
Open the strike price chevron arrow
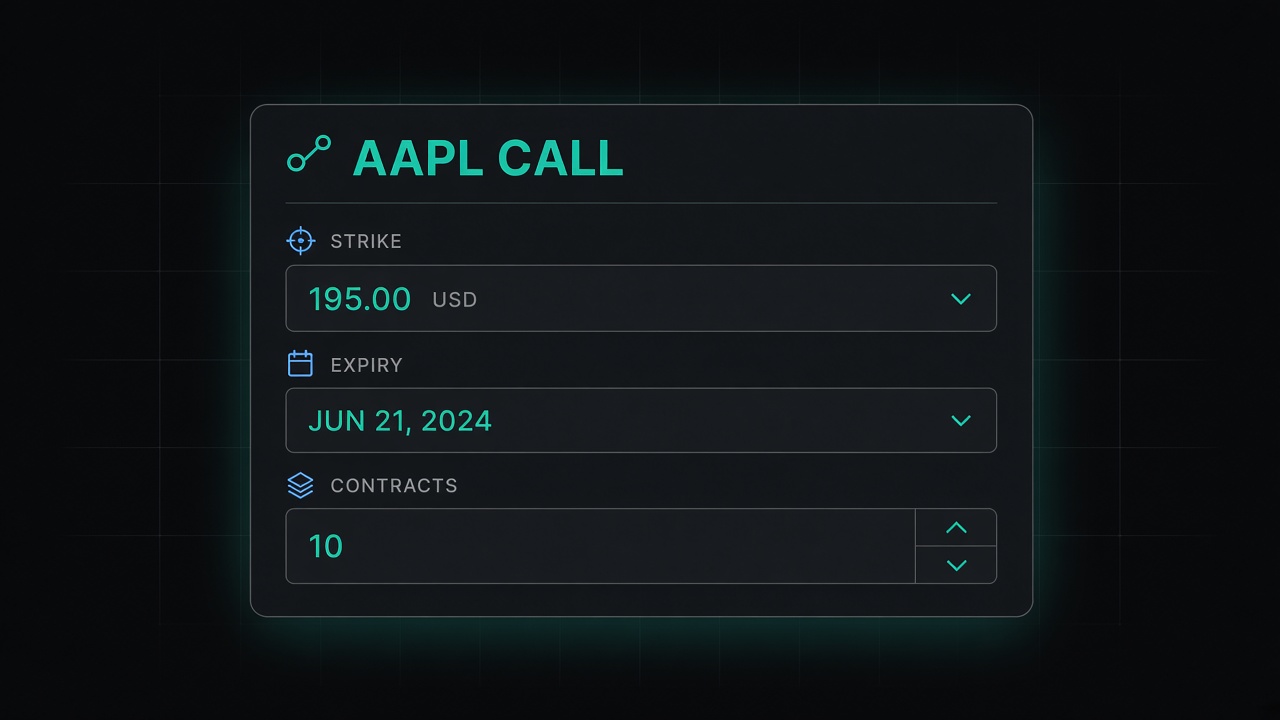pos(961,298)
